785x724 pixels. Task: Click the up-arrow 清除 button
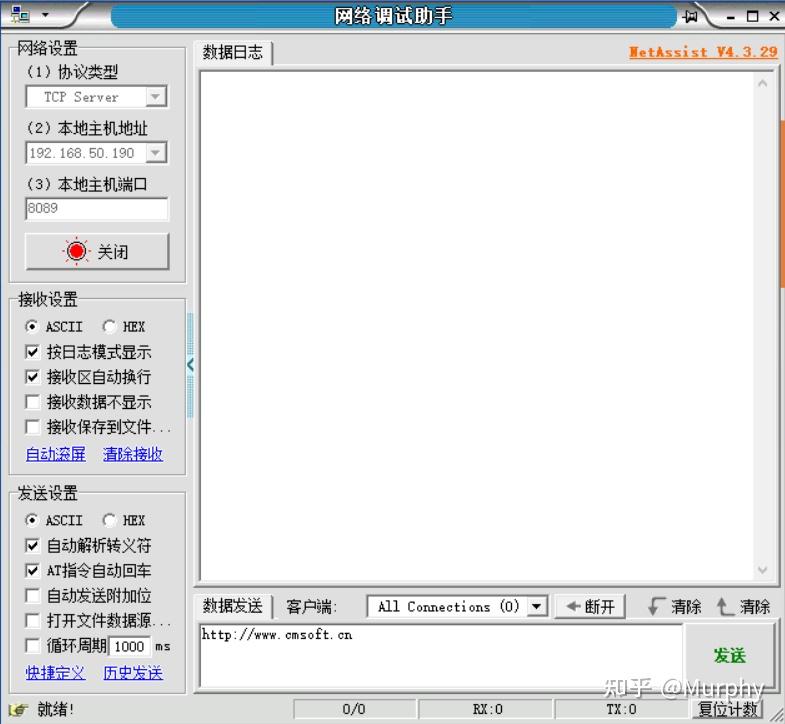(x=743, y=607)
